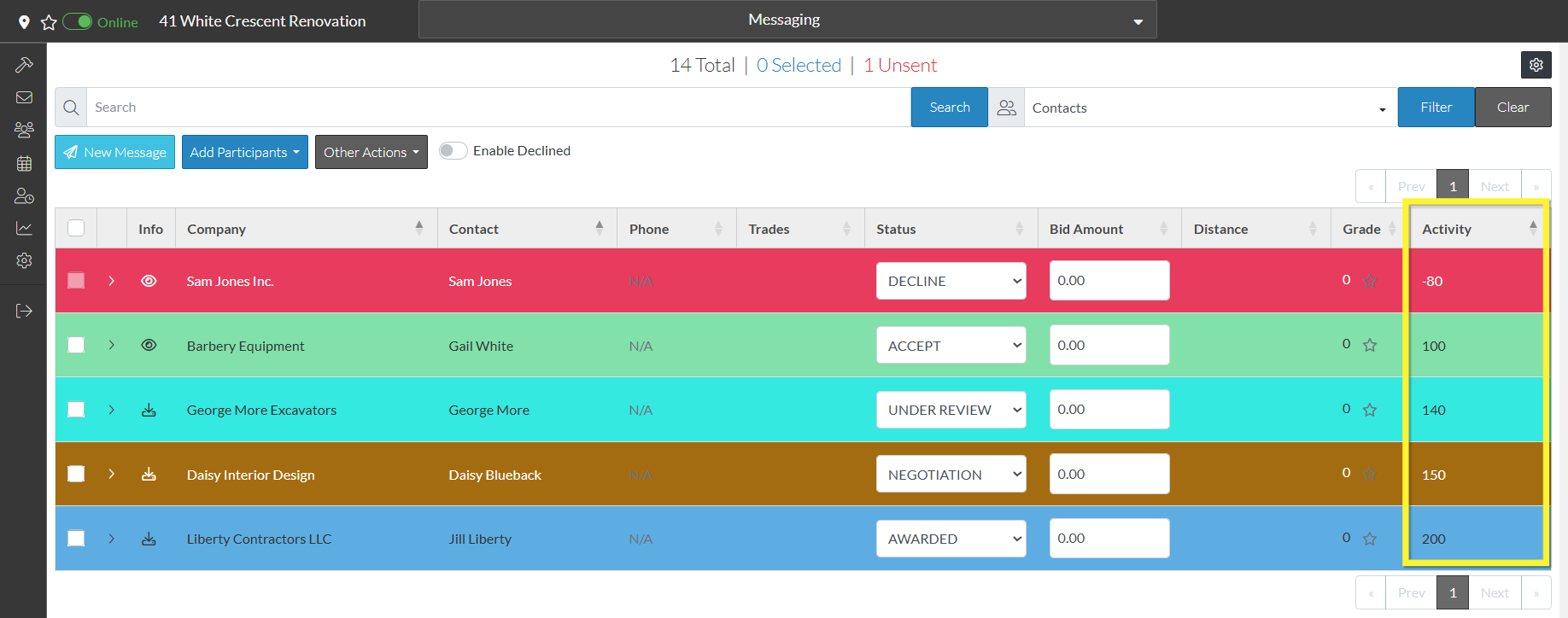Image resolution: width=1568 pixels, height=618 pixels.
Task: Click the New Message button
Action: click(x=114, y=152)
